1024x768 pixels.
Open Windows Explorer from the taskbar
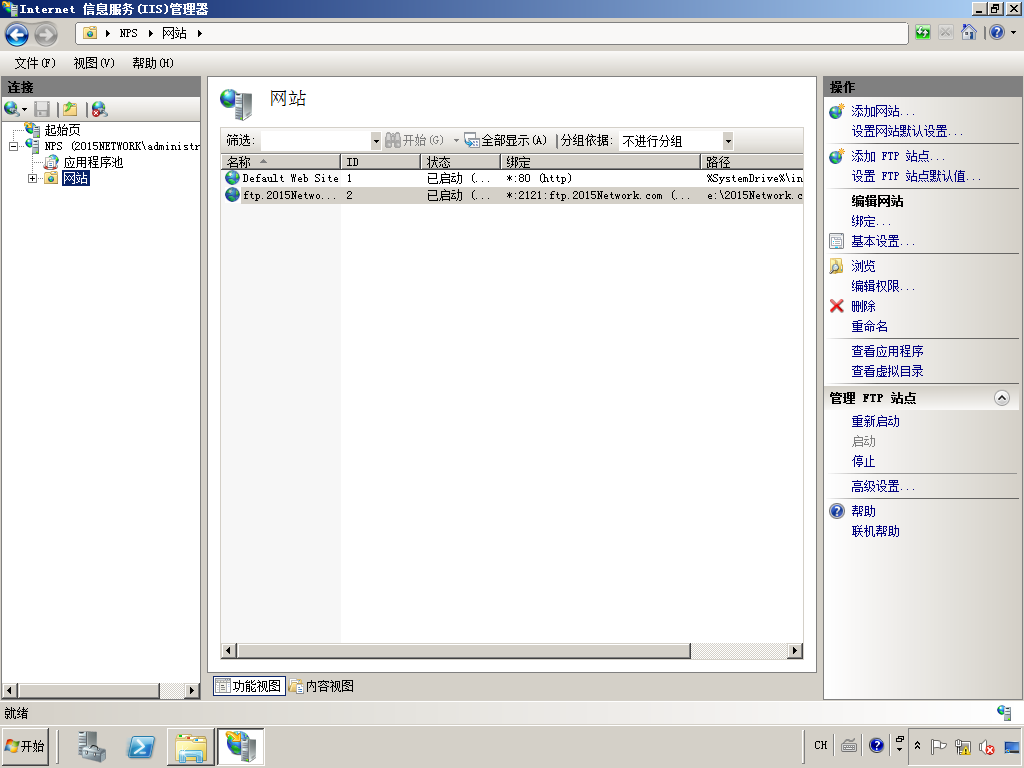point(191,746)
